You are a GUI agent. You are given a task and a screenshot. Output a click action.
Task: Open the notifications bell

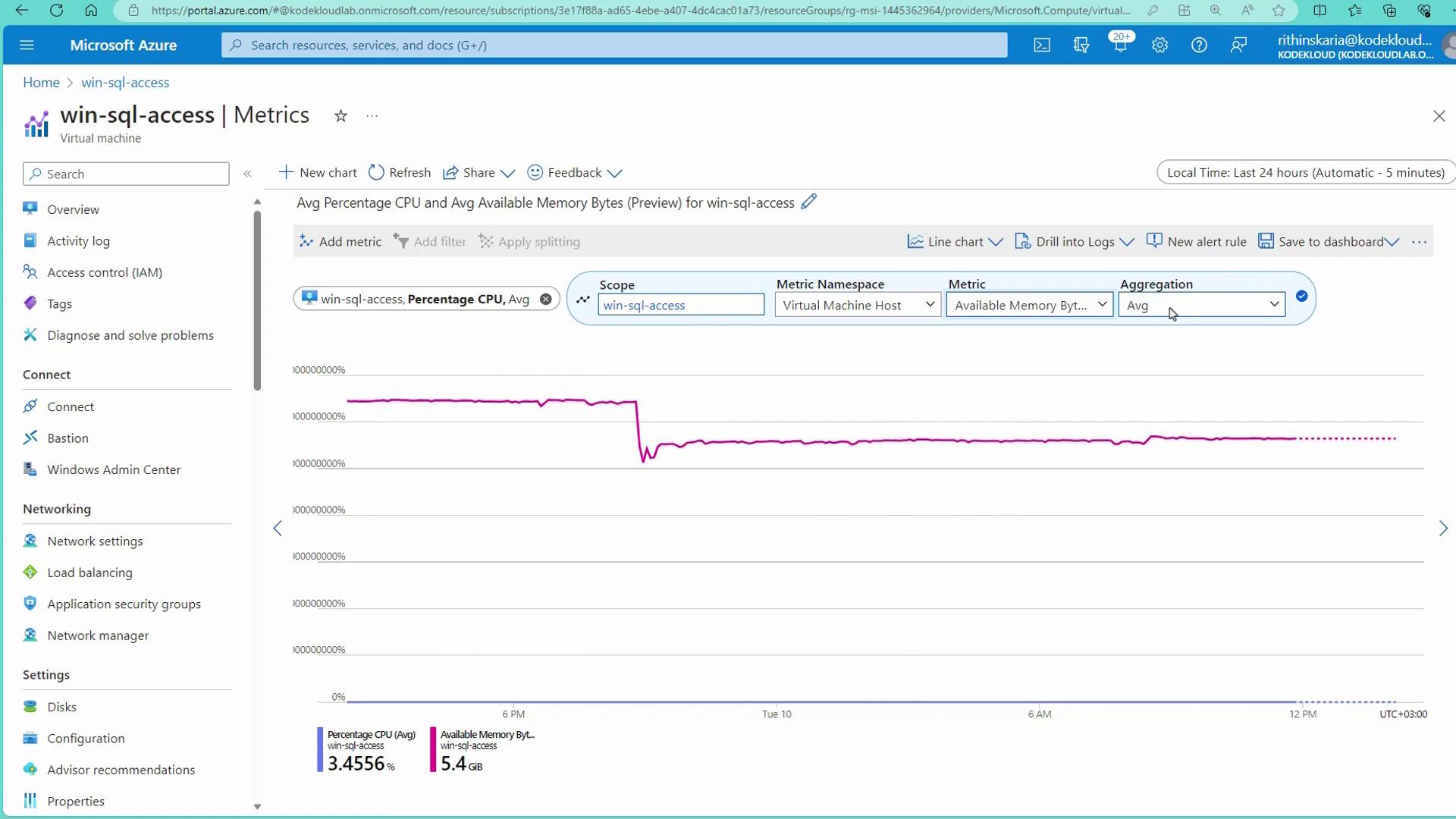click(x=1120, y=45)
